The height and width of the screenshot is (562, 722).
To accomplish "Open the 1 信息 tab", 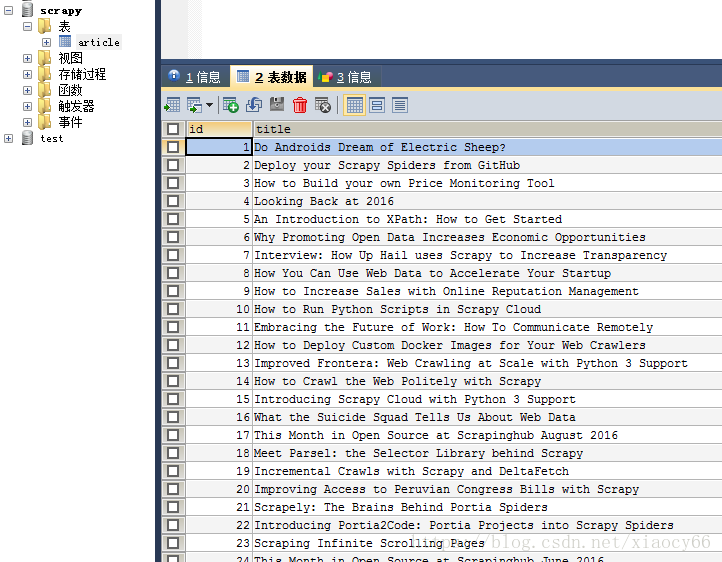I will tap(195, 76).
